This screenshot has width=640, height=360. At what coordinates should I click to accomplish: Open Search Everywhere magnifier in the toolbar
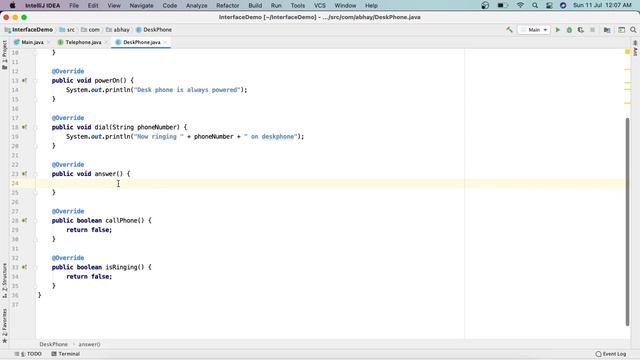click(633, 30)
